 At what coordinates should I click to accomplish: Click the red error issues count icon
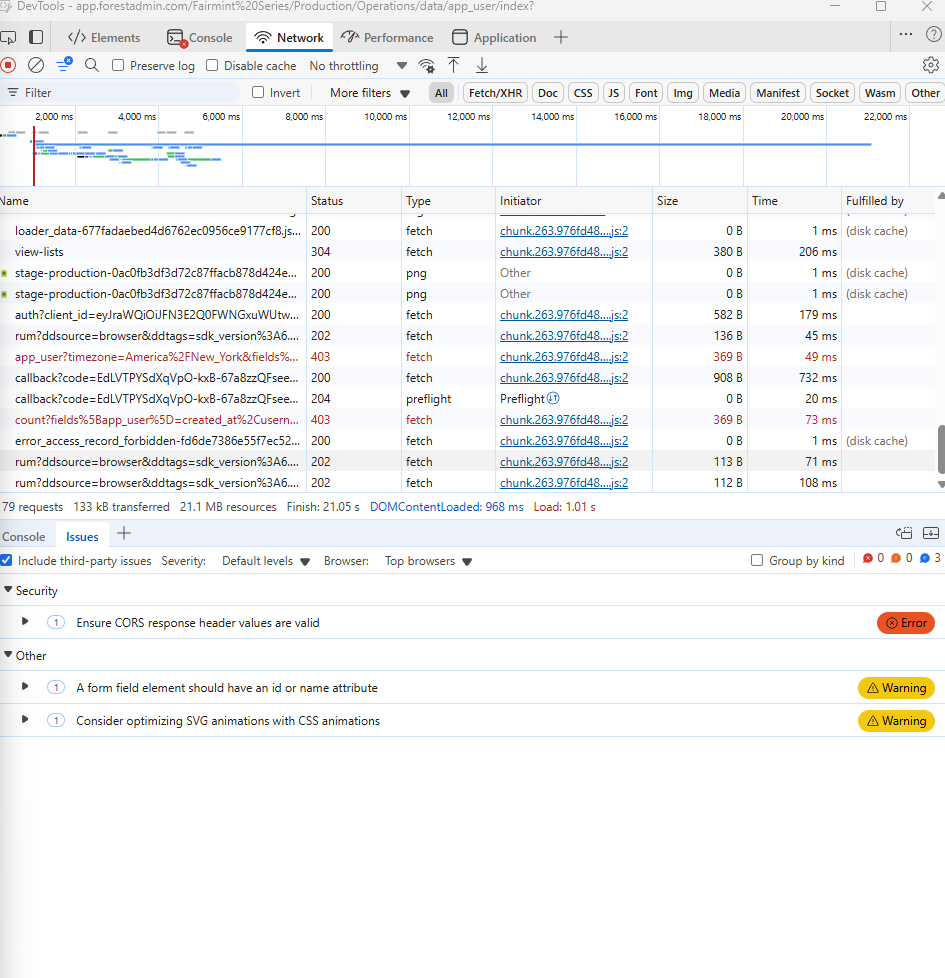(x=868, y=558)
